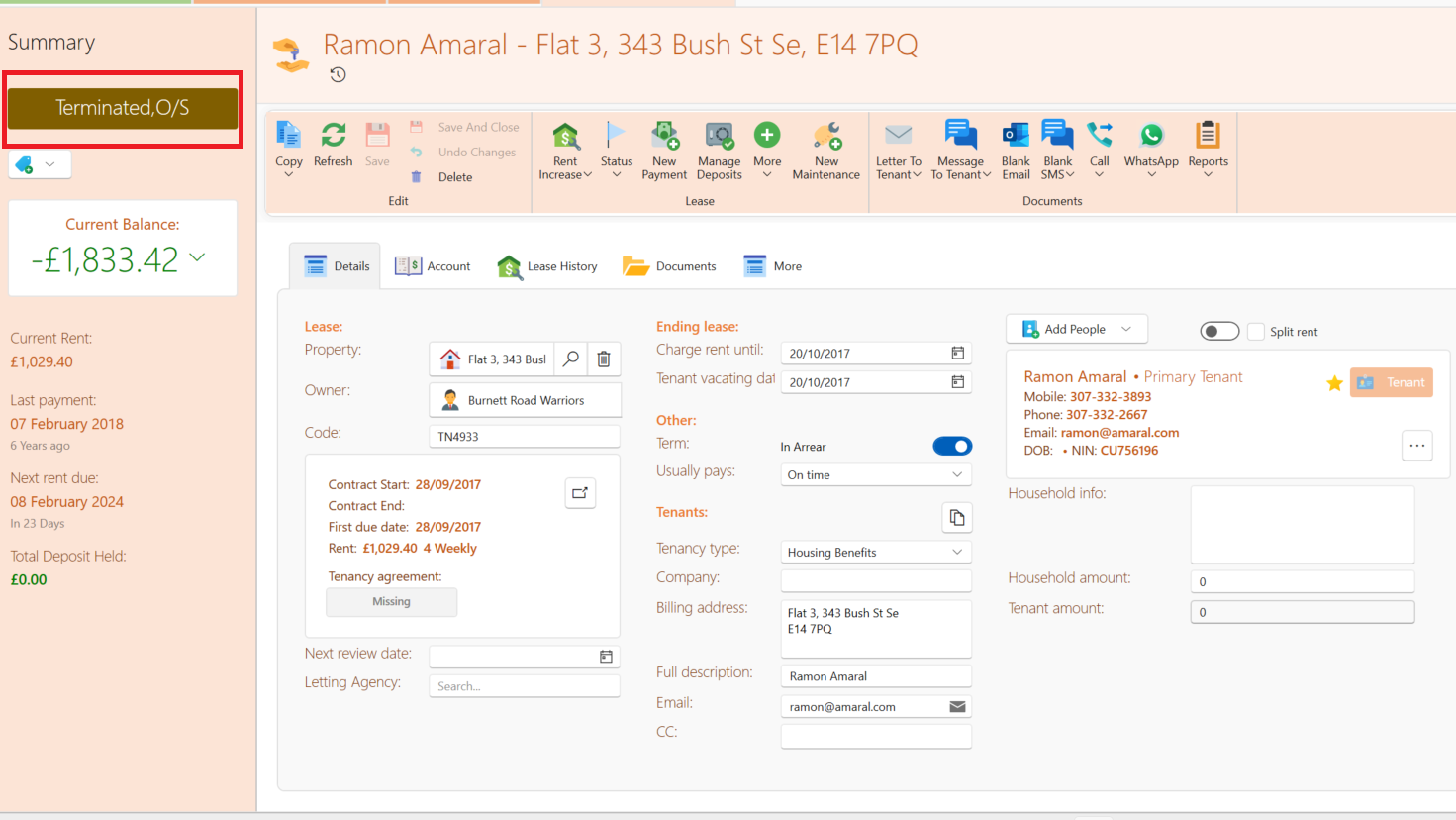Screen dimensions: 1456x820
Task: Open contract details via the pop-out icon
Action: 580,492
